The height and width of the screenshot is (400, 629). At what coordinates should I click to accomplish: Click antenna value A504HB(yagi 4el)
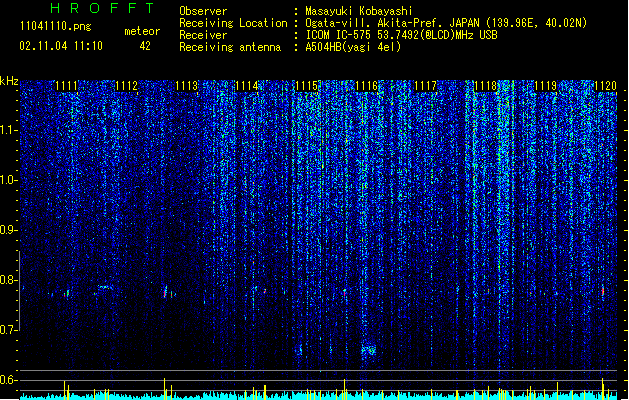353,47
